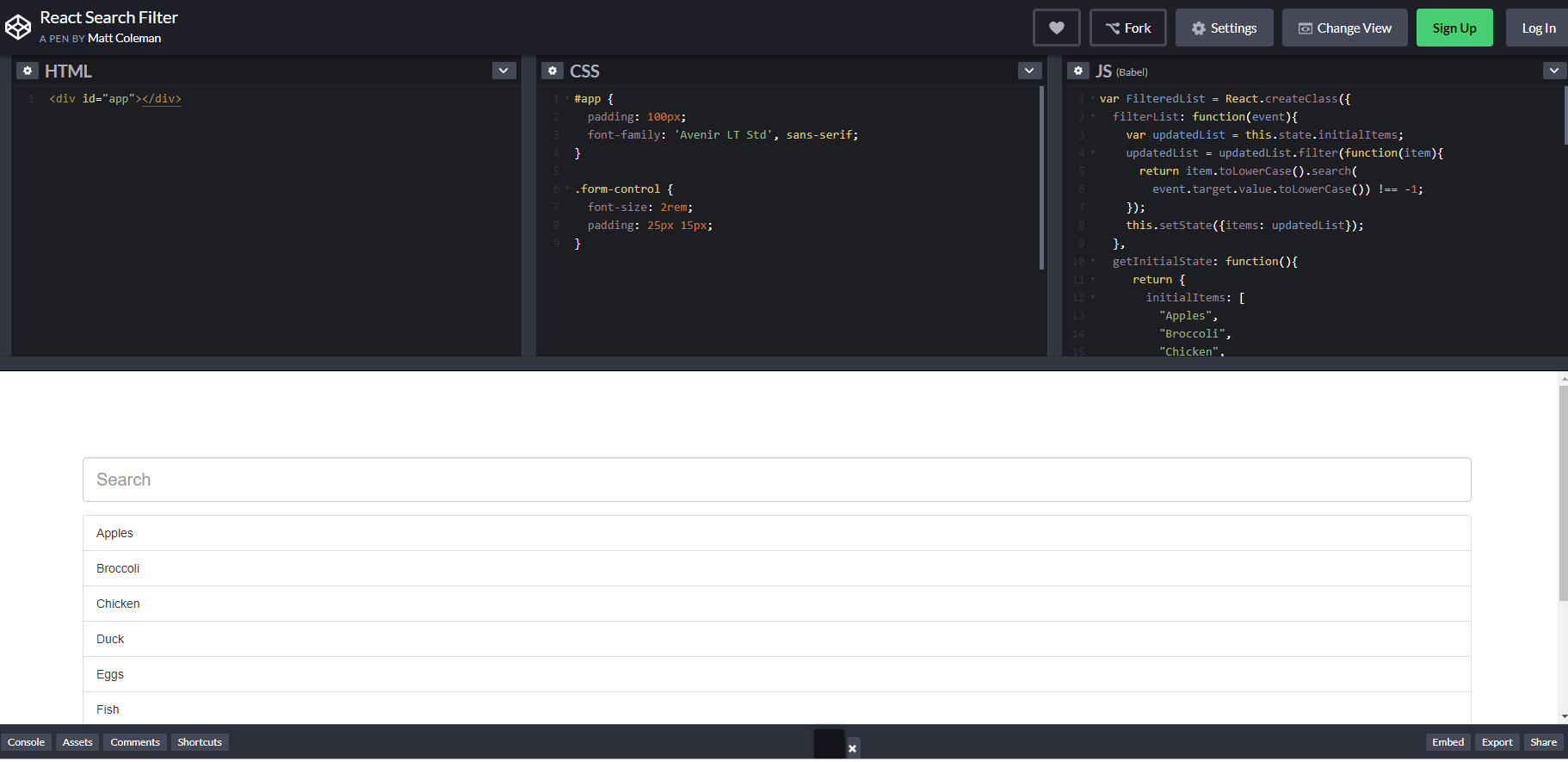Open CSS editor settings gear

pos(553,71)
